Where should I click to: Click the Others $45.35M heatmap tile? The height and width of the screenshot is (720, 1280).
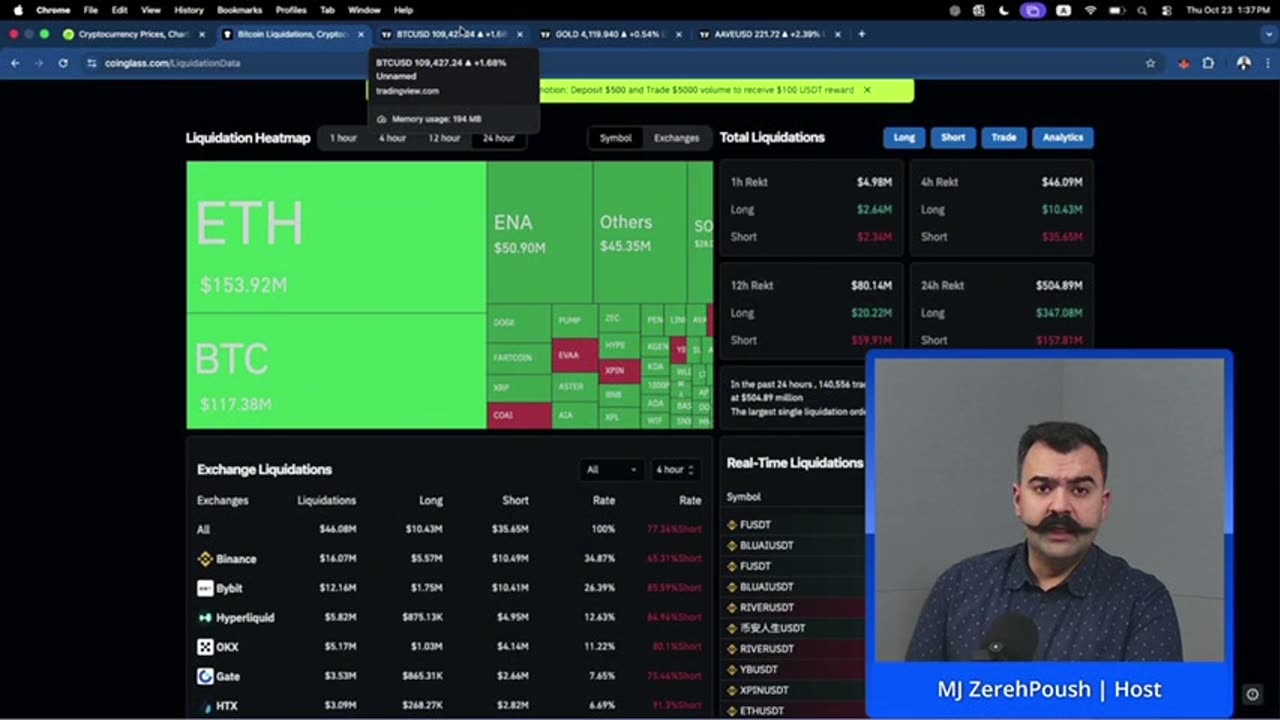pyautogui.click(x=639, y=235)
